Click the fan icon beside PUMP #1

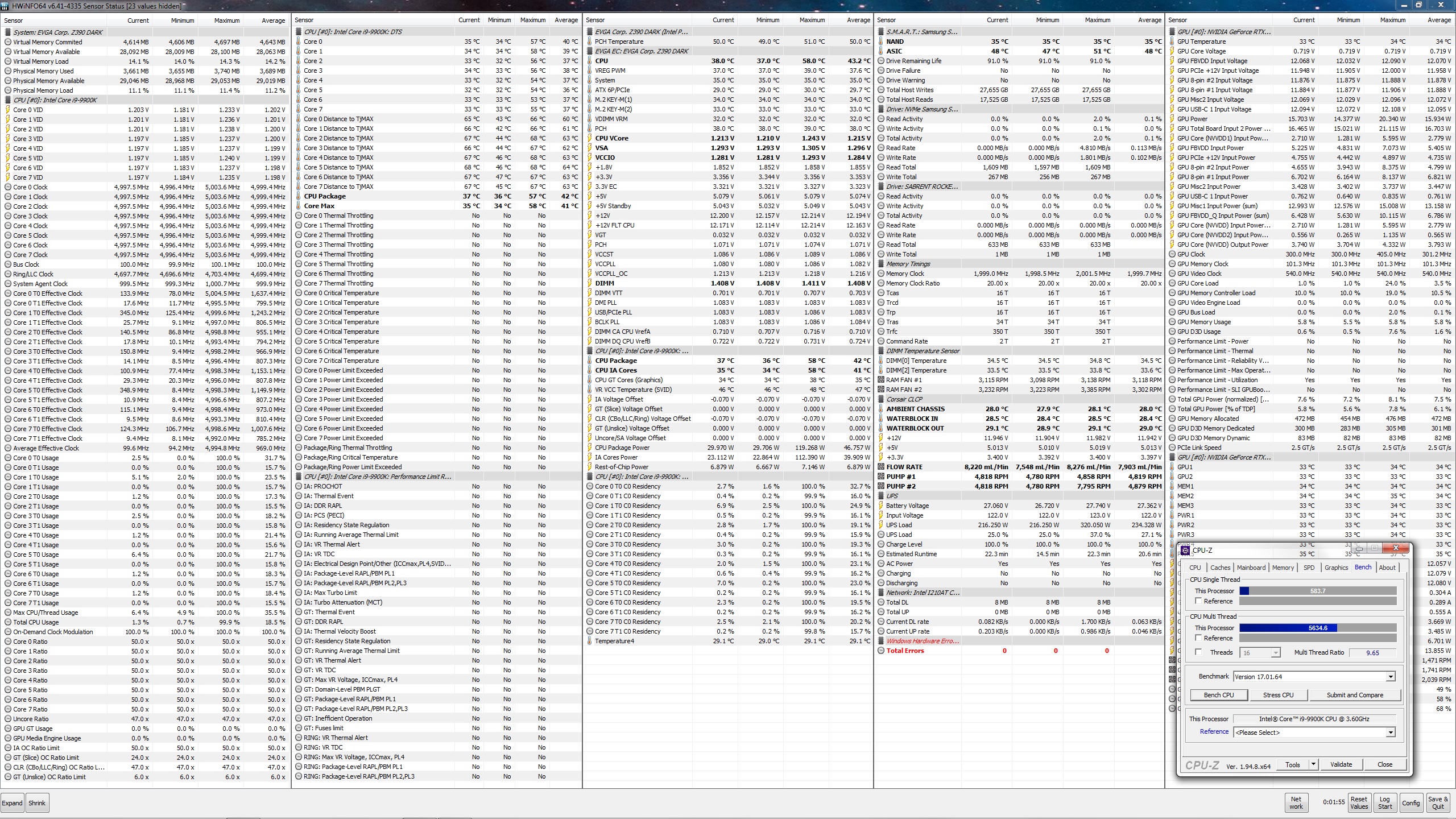coord(881,477)
